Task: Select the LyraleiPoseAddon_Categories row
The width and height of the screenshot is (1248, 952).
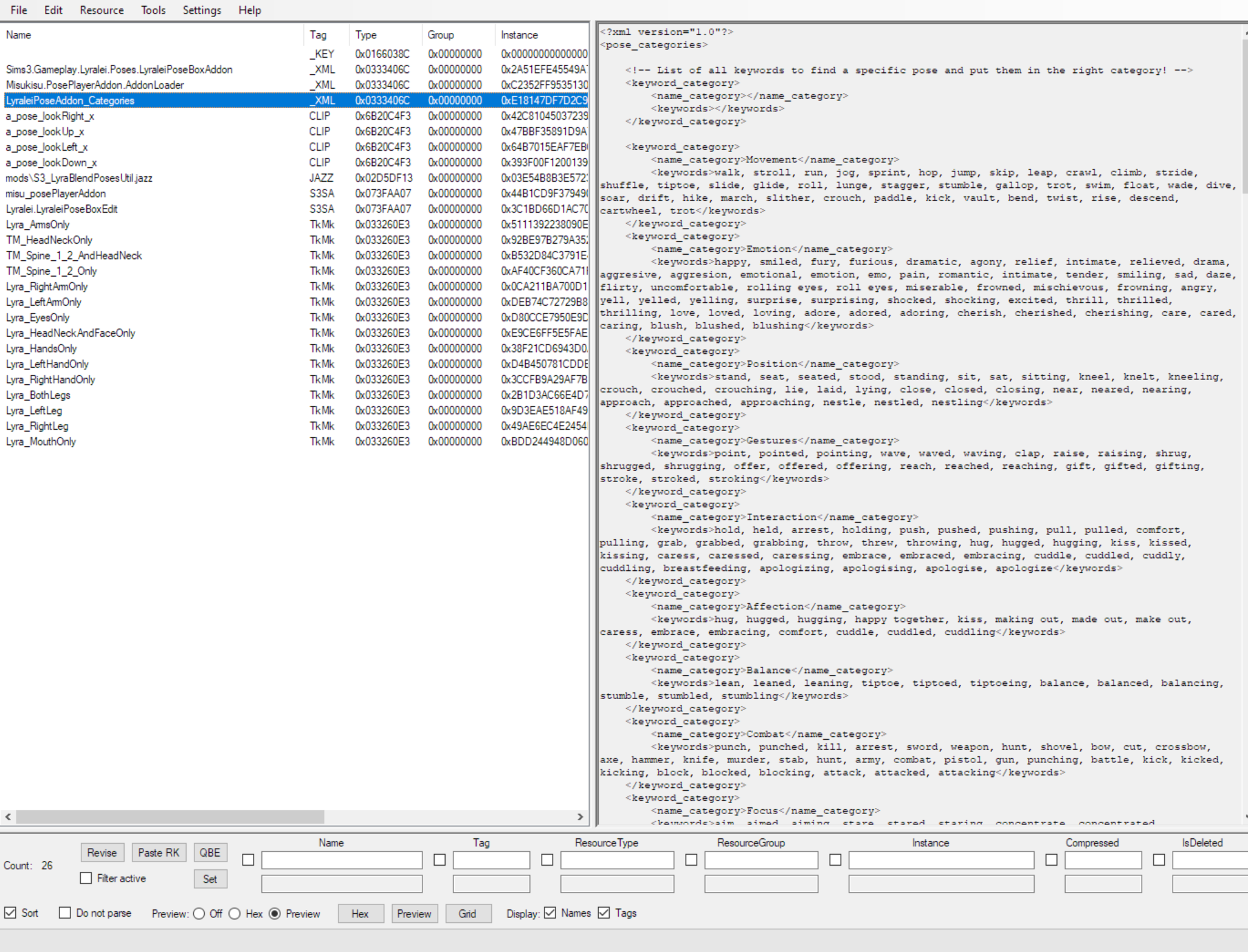Action: tap(295, 100)
